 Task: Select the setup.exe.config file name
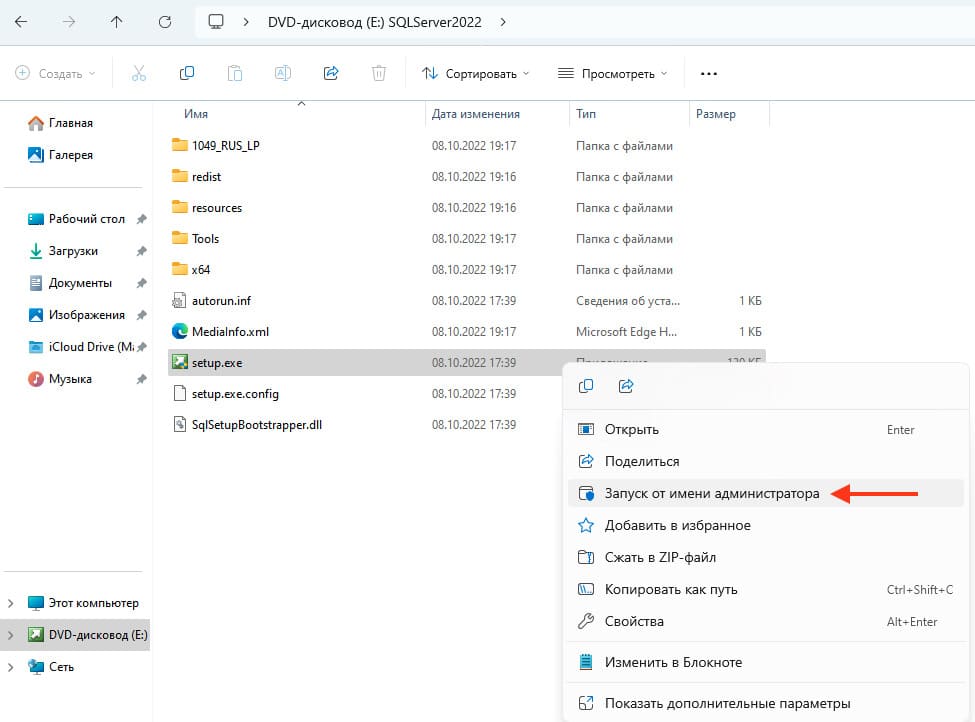[x=235, y=394]
